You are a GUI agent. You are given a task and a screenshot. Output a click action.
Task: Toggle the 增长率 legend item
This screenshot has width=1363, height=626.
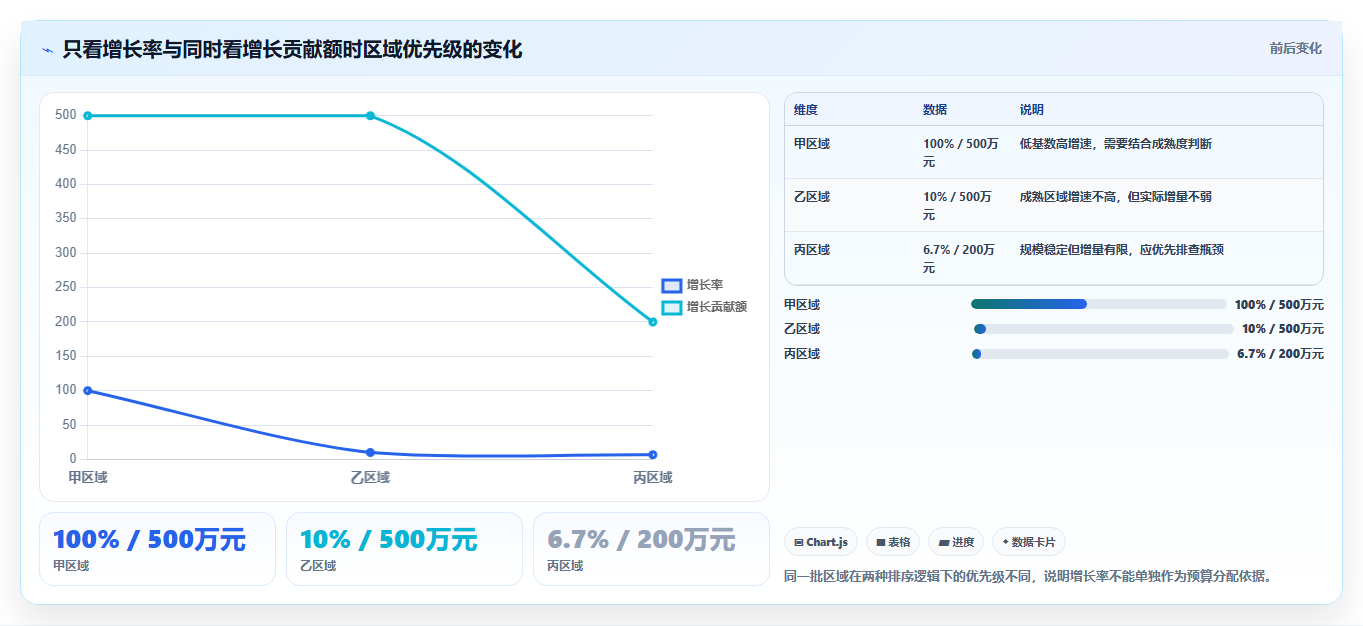(x=692, y=285)
